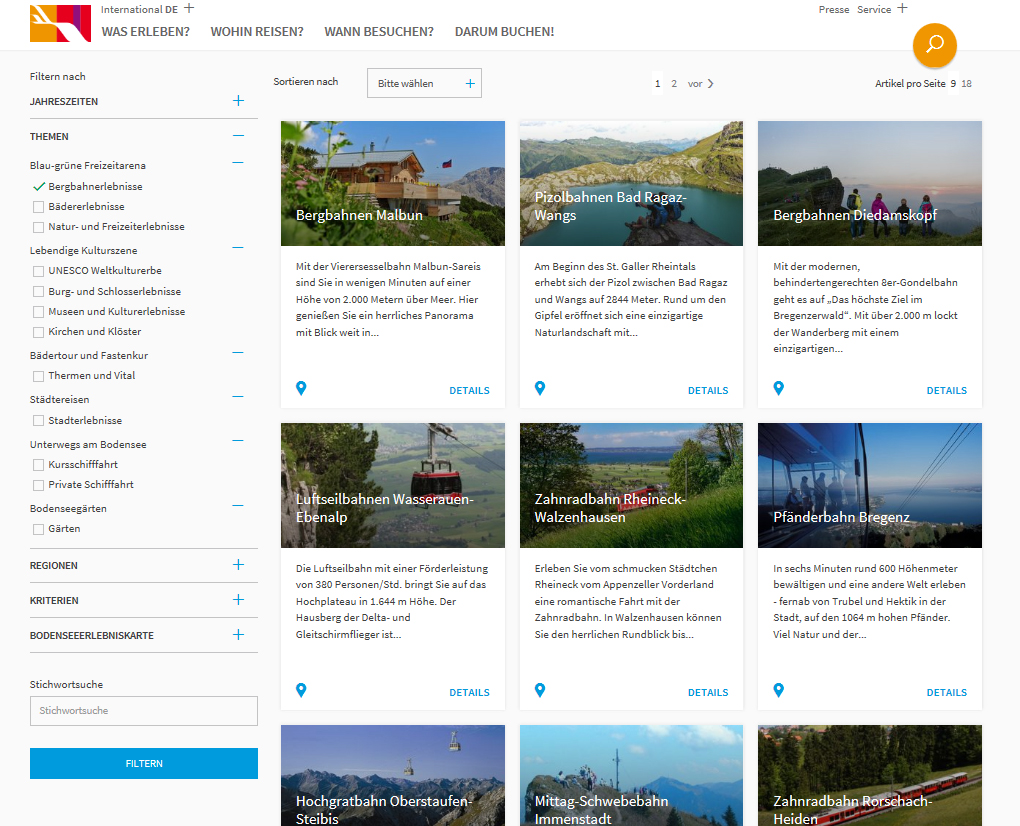The height and width of the screenshot is (826, 1020).
Task: Enable the UNESCO Weltkulturerbe checkbox
Action: [39, 271]
